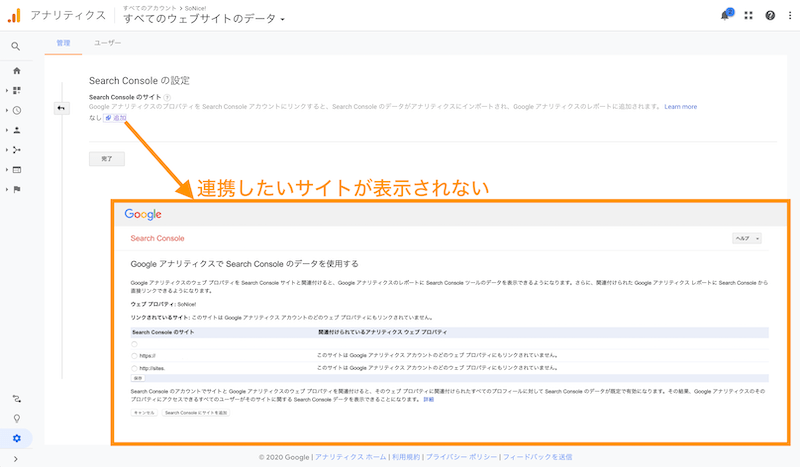Image resolution: width=800 pixels, height=467 pixels.
Task: Click the Google logo in Search Console page
Action: [x=143, y=214]
